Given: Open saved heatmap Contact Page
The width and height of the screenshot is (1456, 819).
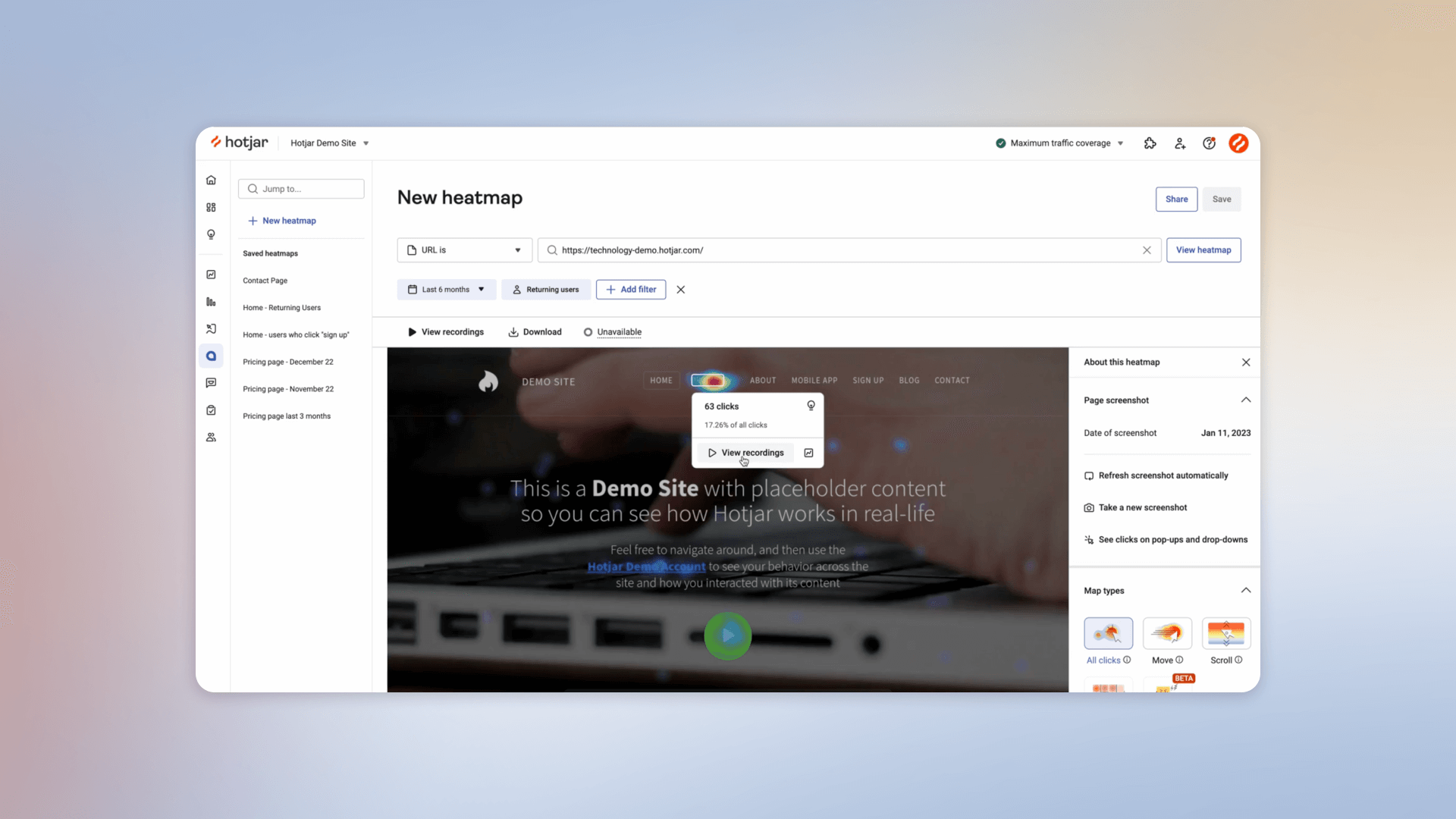Looking at the screenshot, I should pyautogui.click(x=265, y=281).
